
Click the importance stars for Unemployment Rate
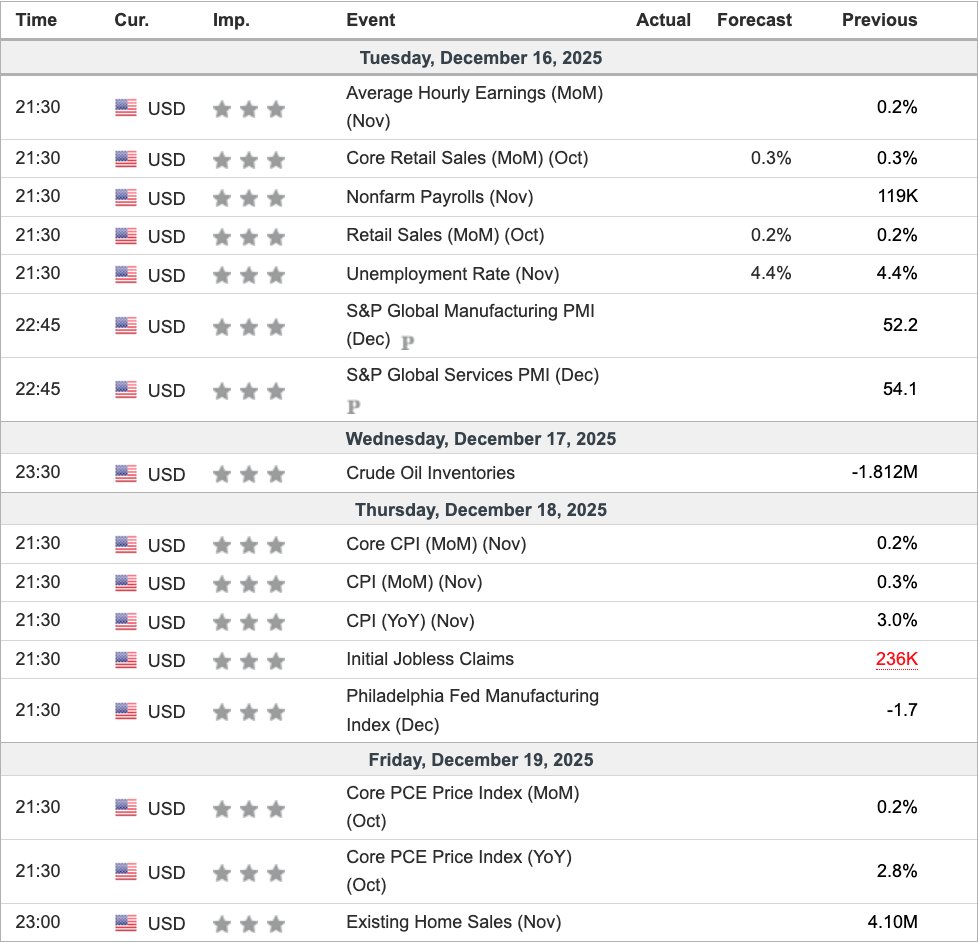[x=248, y=274]
